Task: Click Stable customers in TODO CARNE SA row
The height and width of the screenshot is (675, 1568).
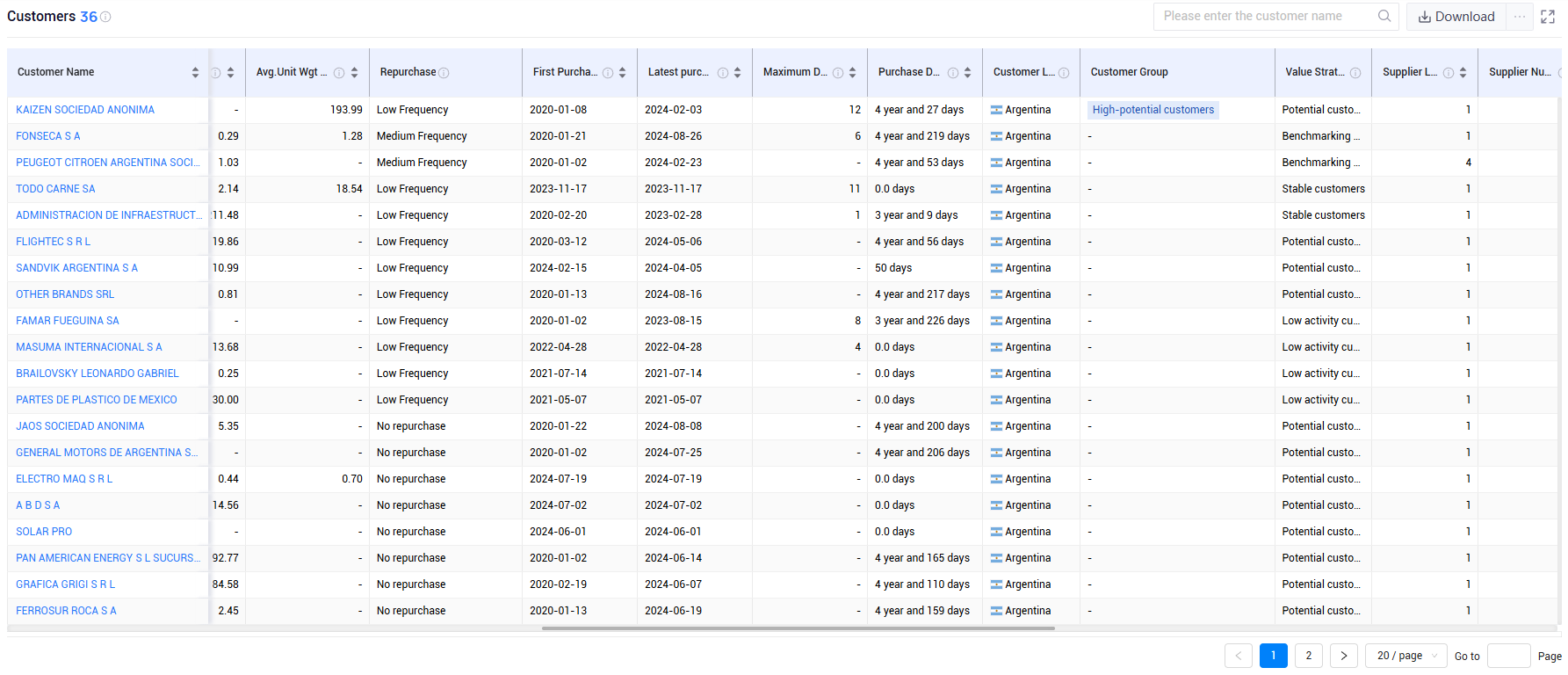Action: (x=1323, y=189)
